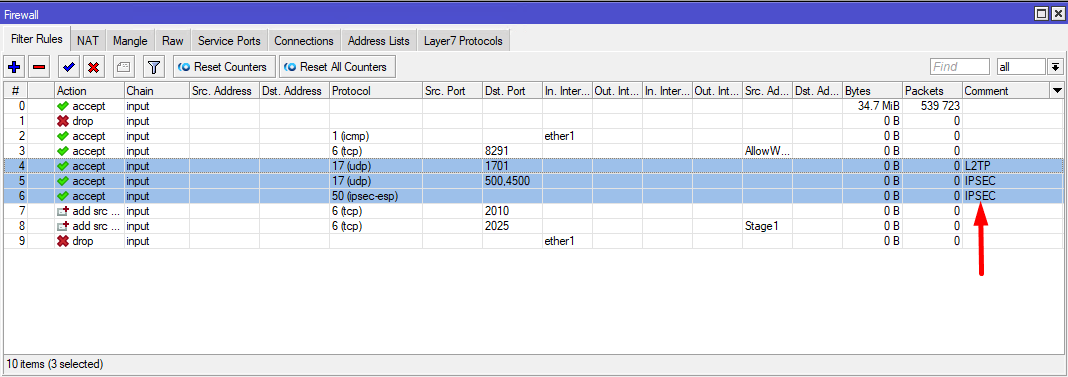Open the Mangle tab
Image resolution: width=1068 pixels, height=377 pixels.
tap(130, 41)
